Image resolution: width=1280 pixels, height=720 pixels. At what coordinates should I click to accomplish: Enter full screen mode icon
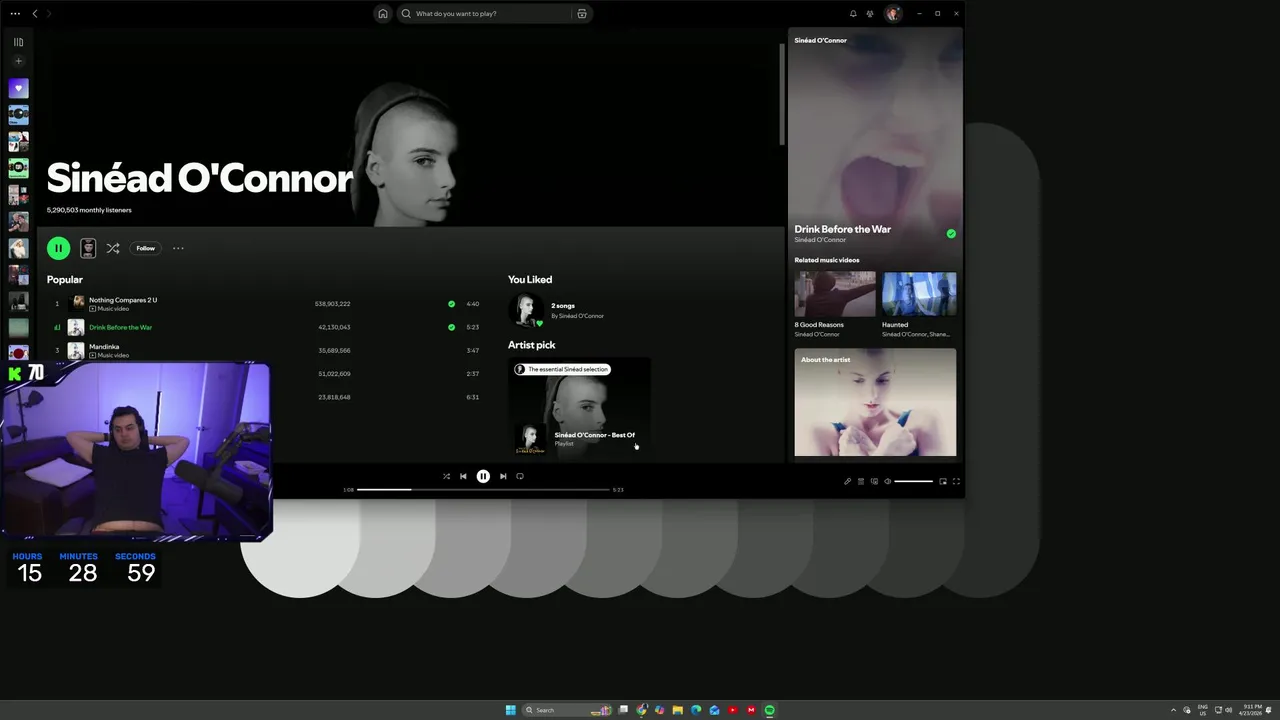tap(956, 481)
